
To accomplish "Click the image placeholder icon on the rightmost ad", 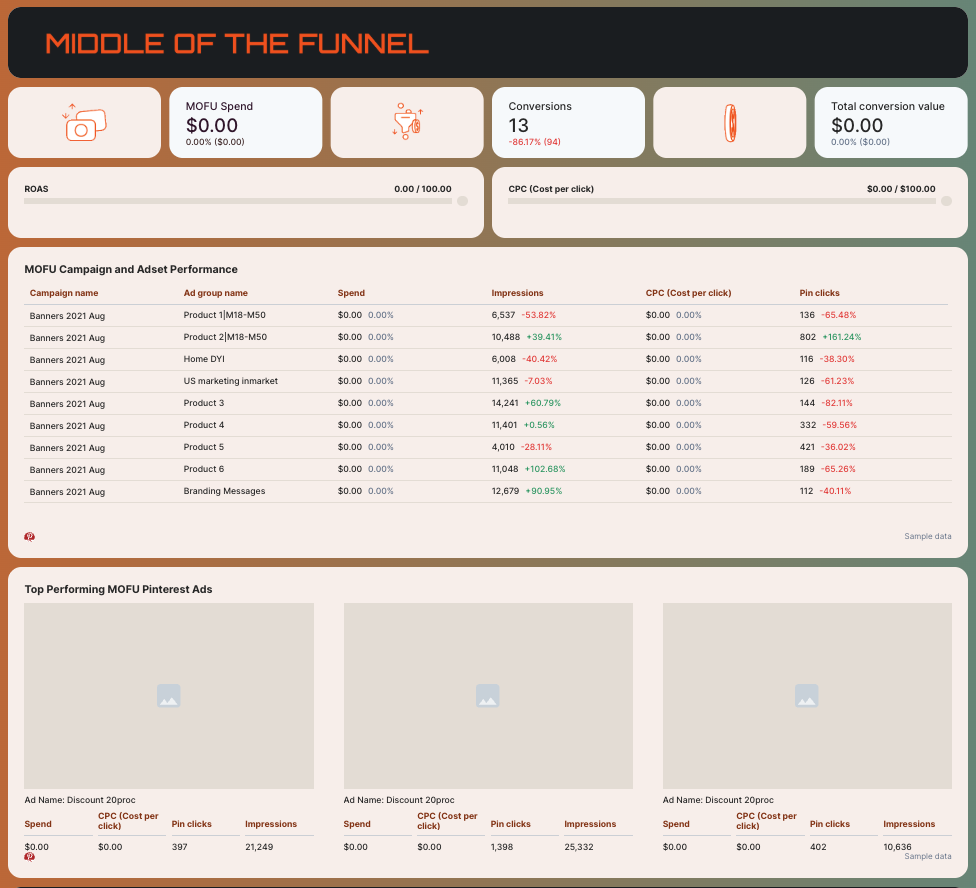I will pyautogui.click(x=806, y=695).
